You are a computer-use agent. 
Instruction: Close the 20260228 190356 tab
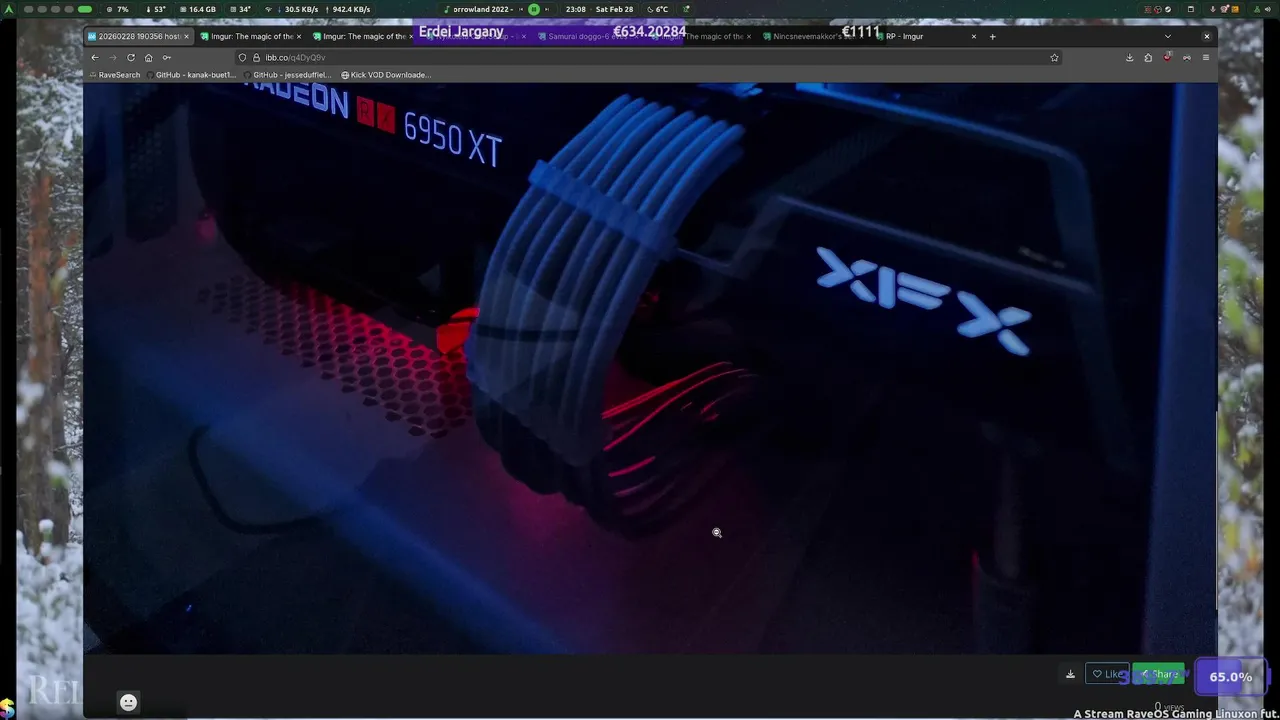(186, 36)
